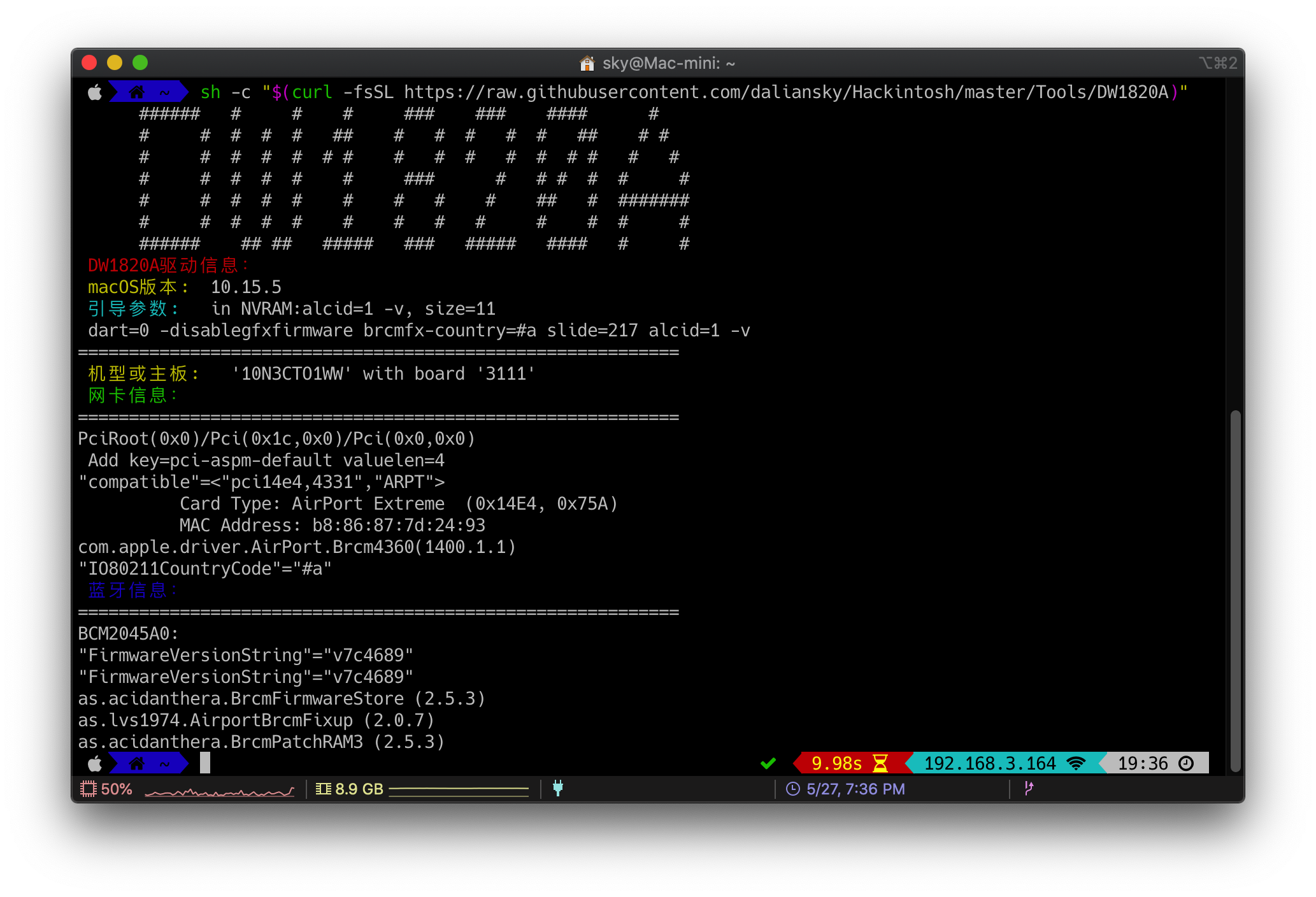1316x897 pixels.
Task: Click the githubusercontent URL in the command line
Action: (x=787, y=92)
